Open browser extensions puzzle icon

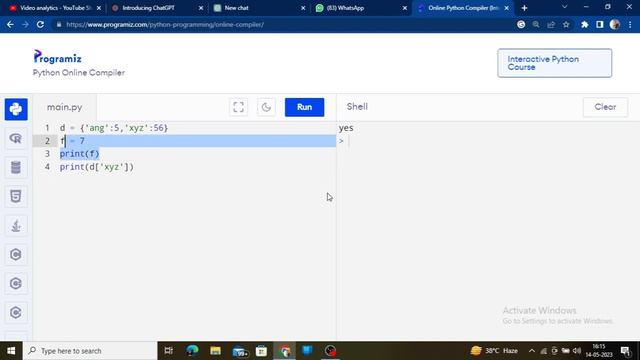(584, 24)
